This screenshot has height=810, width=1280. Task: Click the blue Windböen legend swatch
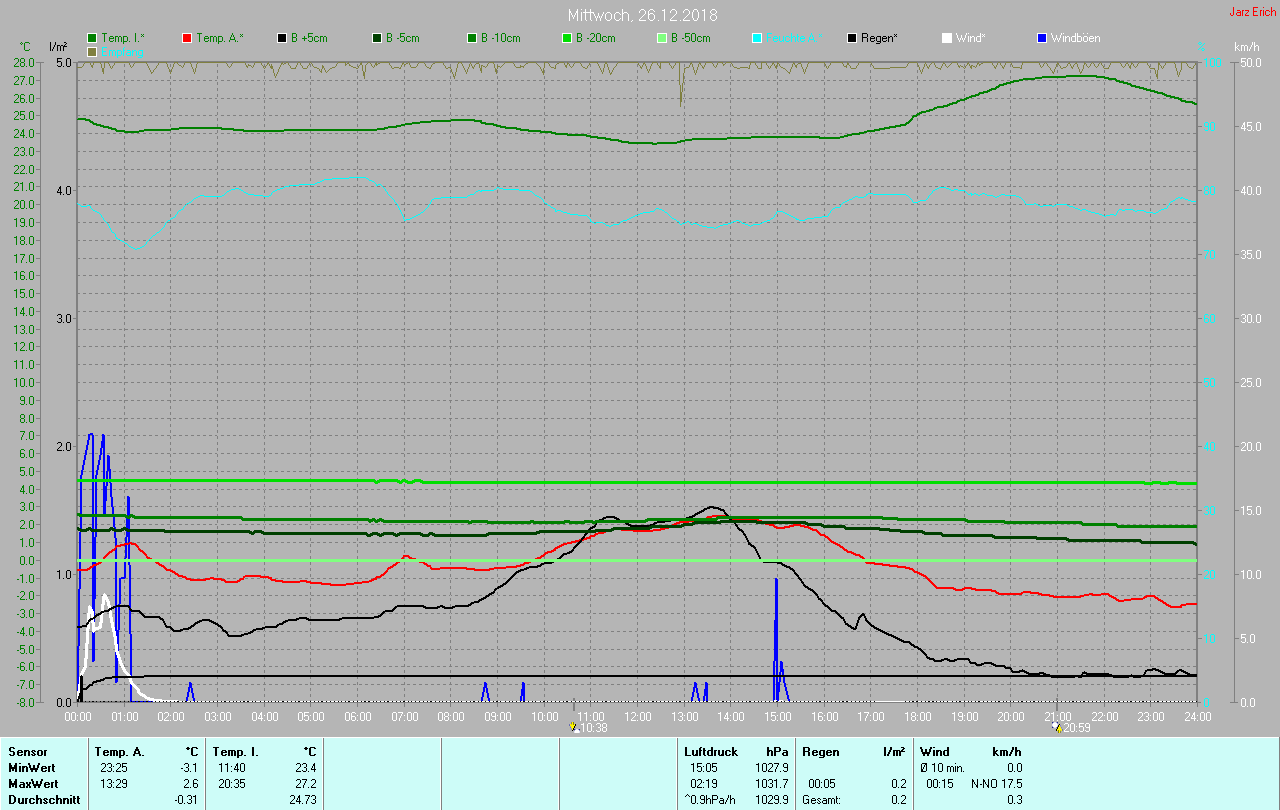[1042, 38]
